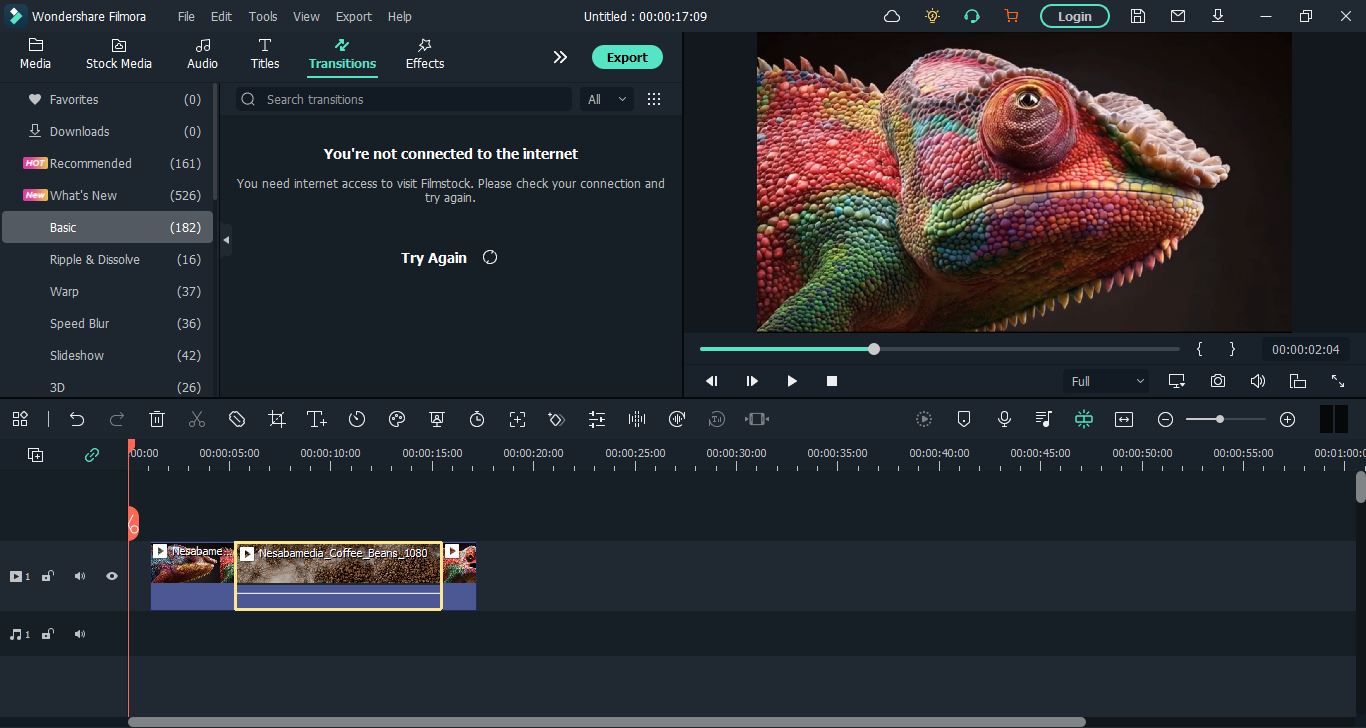Click the Undo arrow
The width and height of the screenshot is (1366, 728).
click(x=77, y=420)
